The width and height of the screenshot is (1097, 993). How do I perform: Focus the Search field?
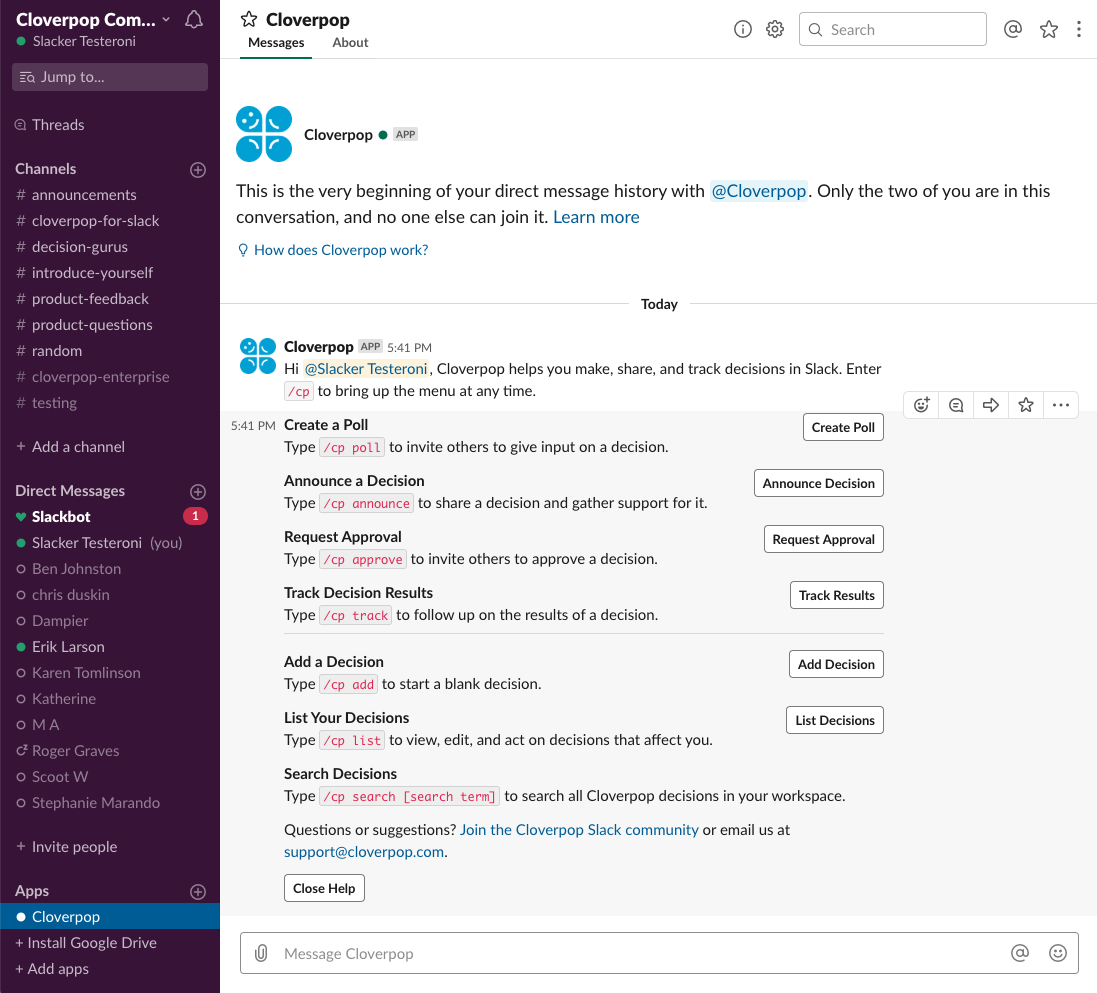coord(893,29)
